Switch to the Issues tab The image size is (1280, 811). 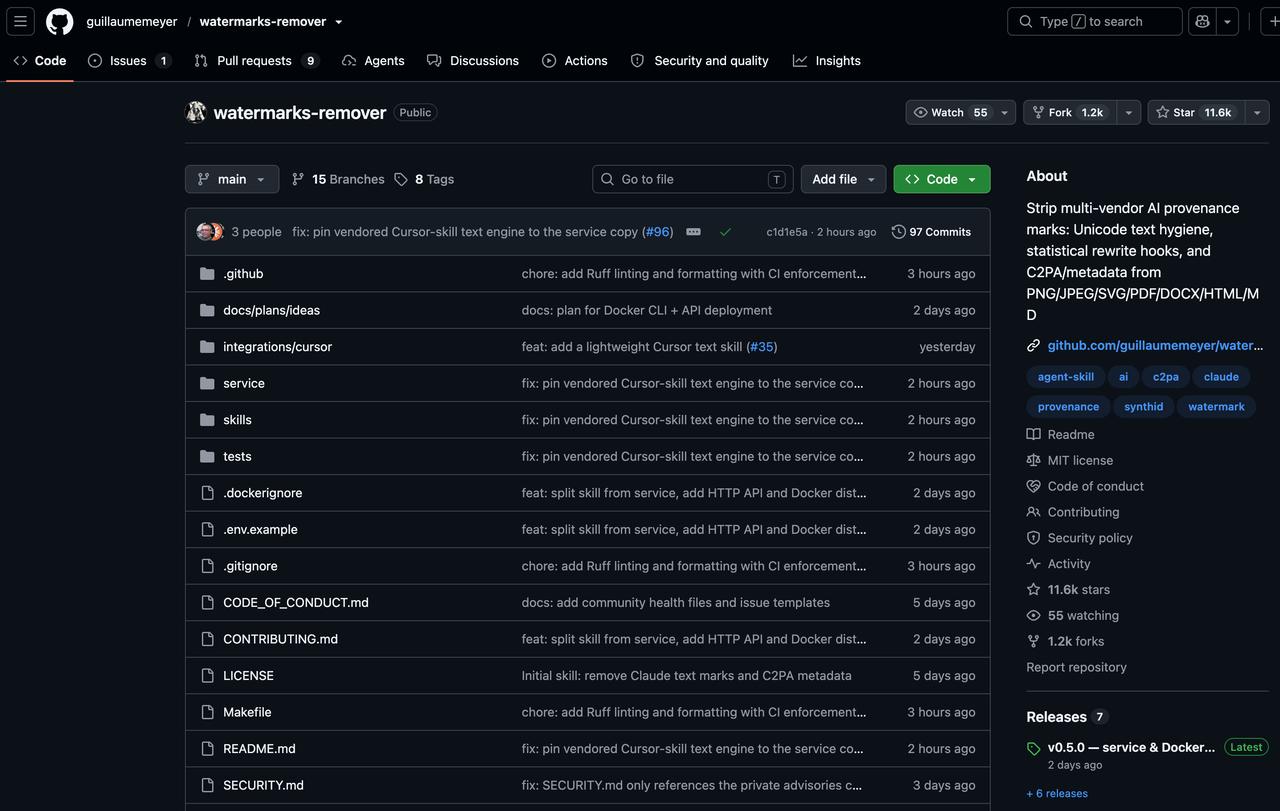129,61
